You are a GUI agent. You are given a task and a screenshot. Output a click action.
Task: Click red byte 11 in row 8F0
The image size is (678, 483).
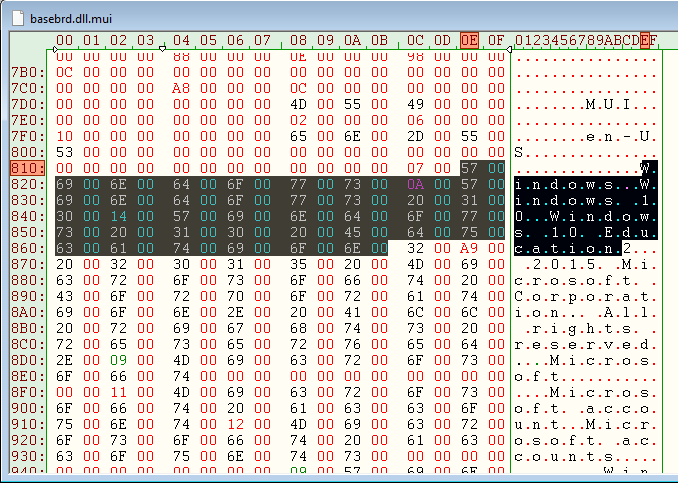coord(118,392)
